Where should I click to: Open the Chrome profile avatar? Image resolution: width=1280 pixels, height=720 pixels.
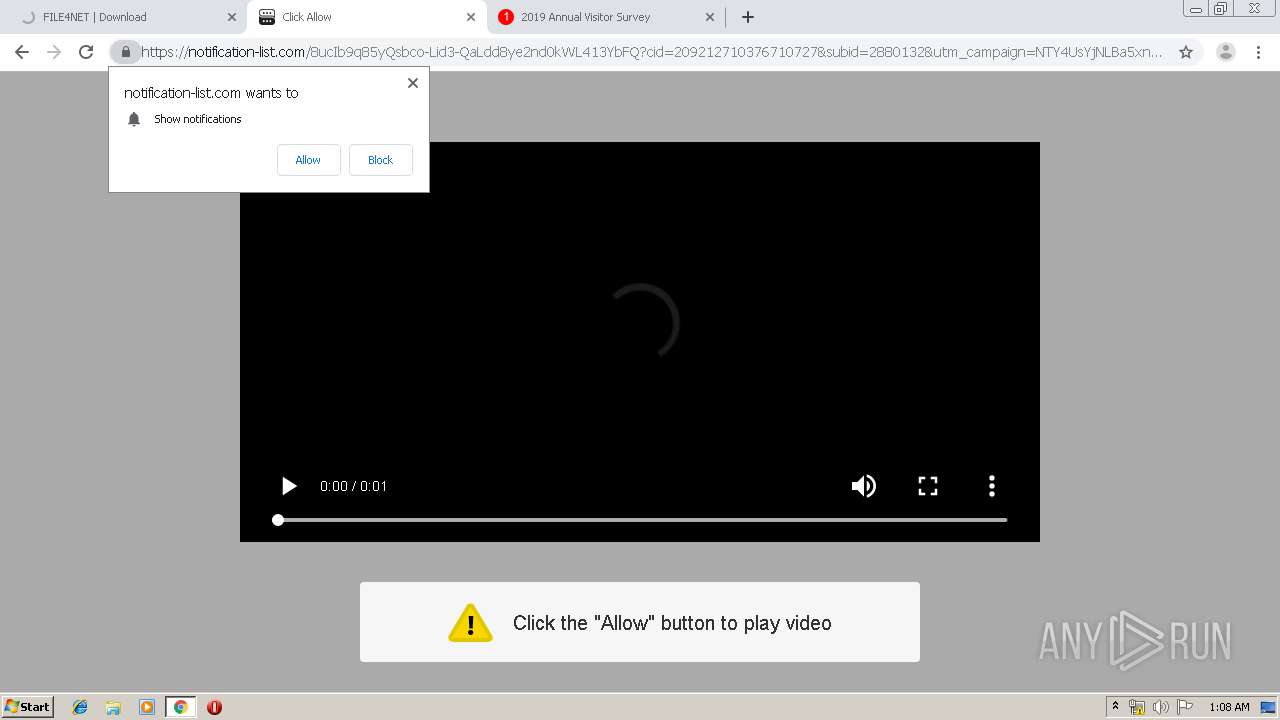[1225, 52]
